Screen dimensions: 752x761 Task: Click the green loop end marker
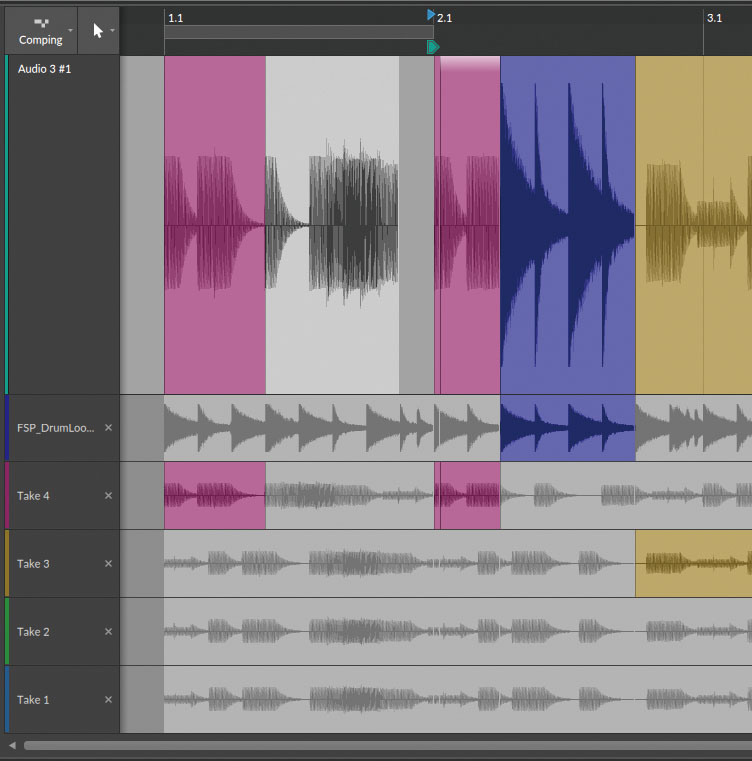tap(433, 47)
